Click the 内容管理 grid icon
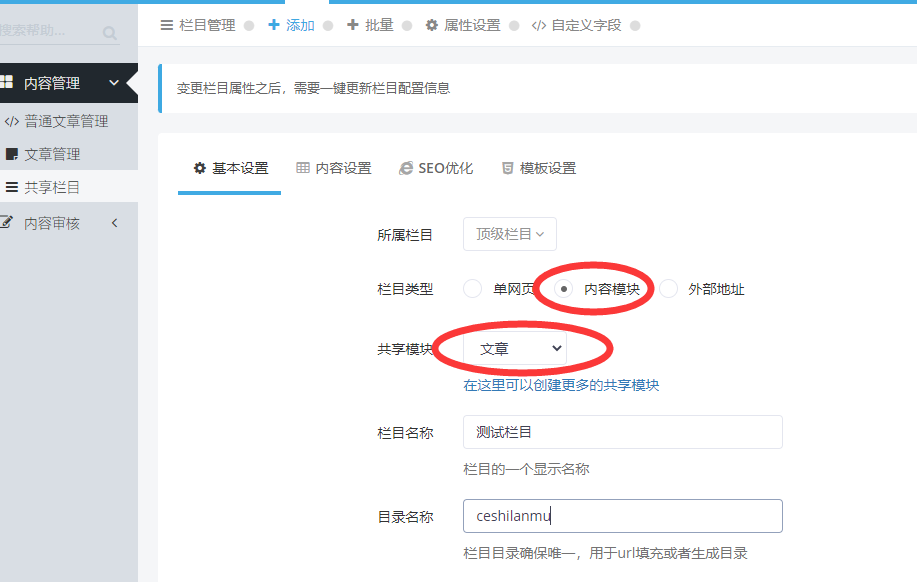Image resolution: width=917 pixels, height=582 pixels. pyautogui.click(x=6, y=82)
